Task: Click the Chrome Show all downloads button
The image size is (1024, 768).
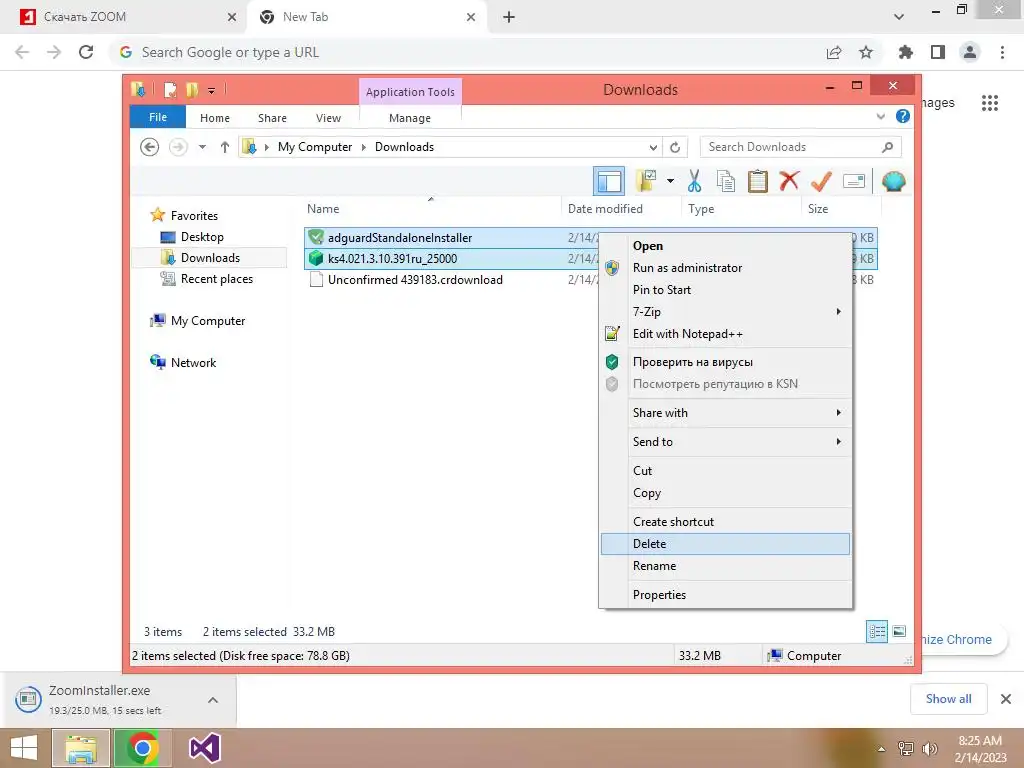Action: 948,699
